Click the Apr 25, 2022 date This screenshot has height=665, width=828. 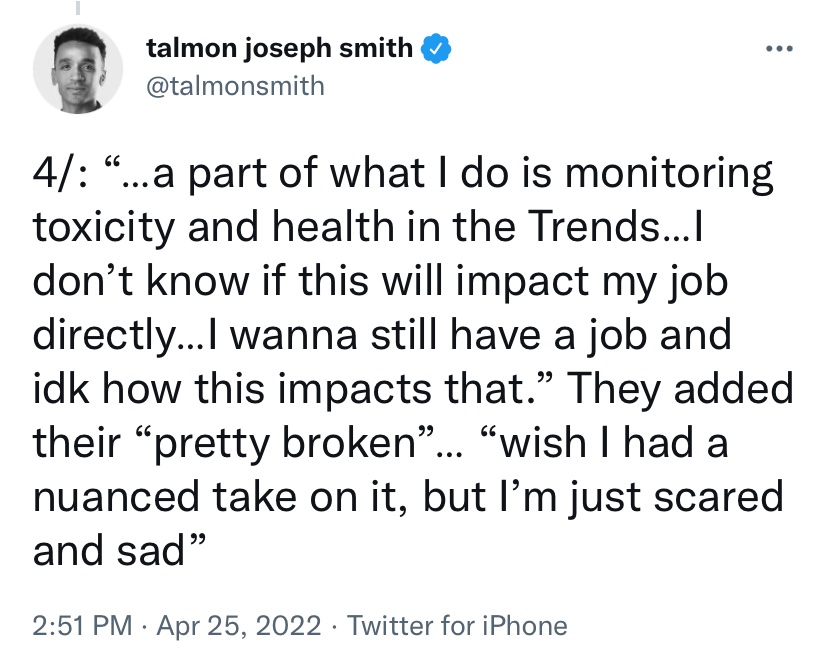(239, 625)
